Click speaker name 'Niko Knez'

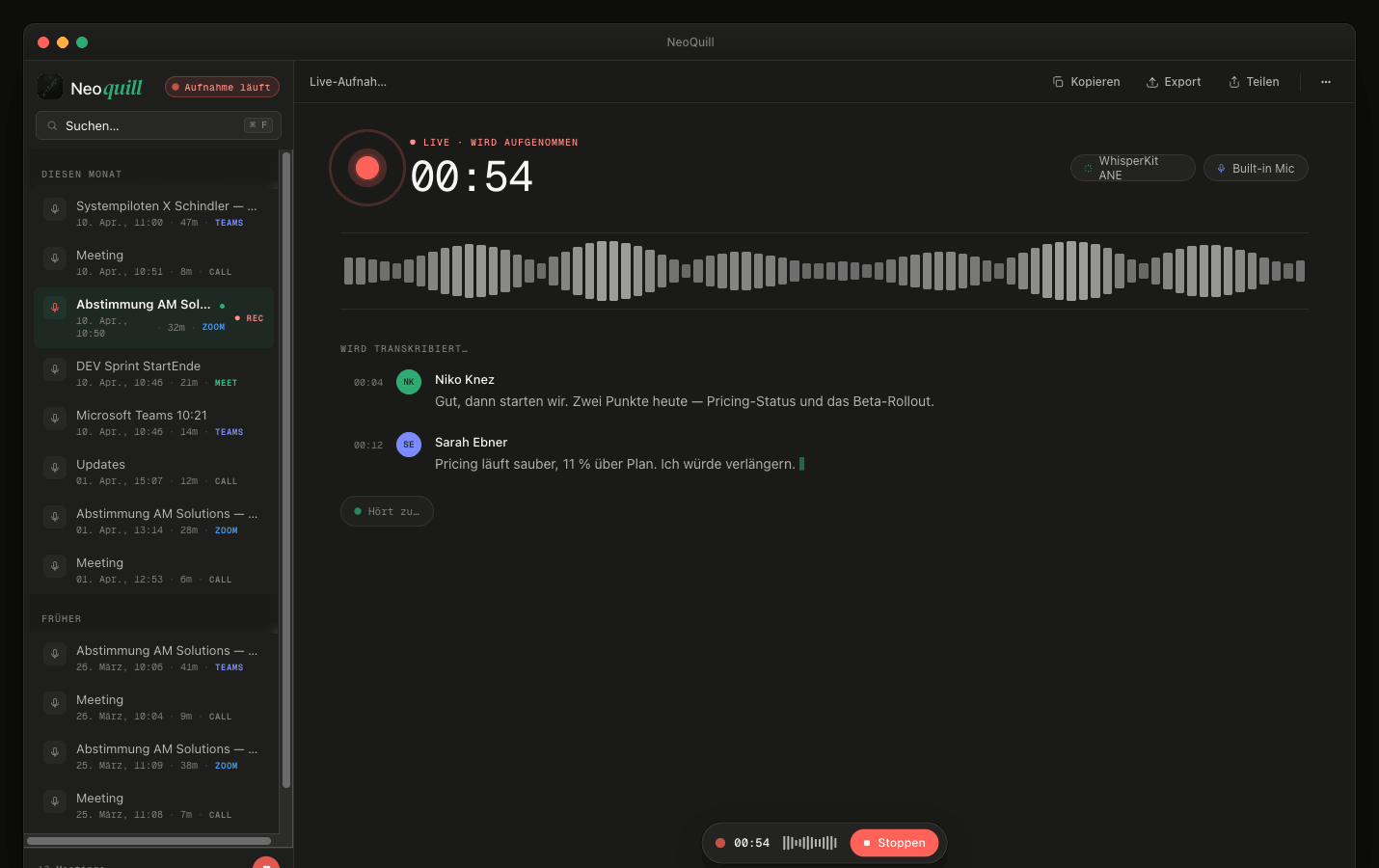[465, 380]
